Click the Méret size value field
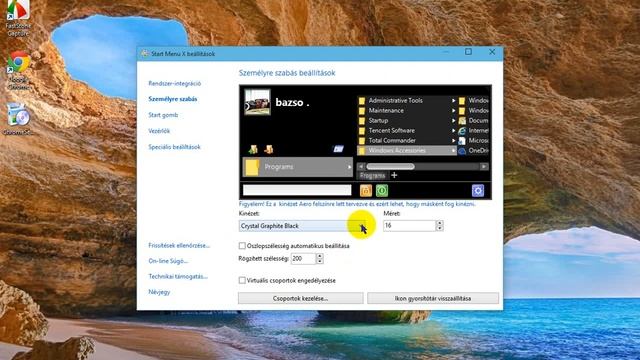 pos(409,226)
